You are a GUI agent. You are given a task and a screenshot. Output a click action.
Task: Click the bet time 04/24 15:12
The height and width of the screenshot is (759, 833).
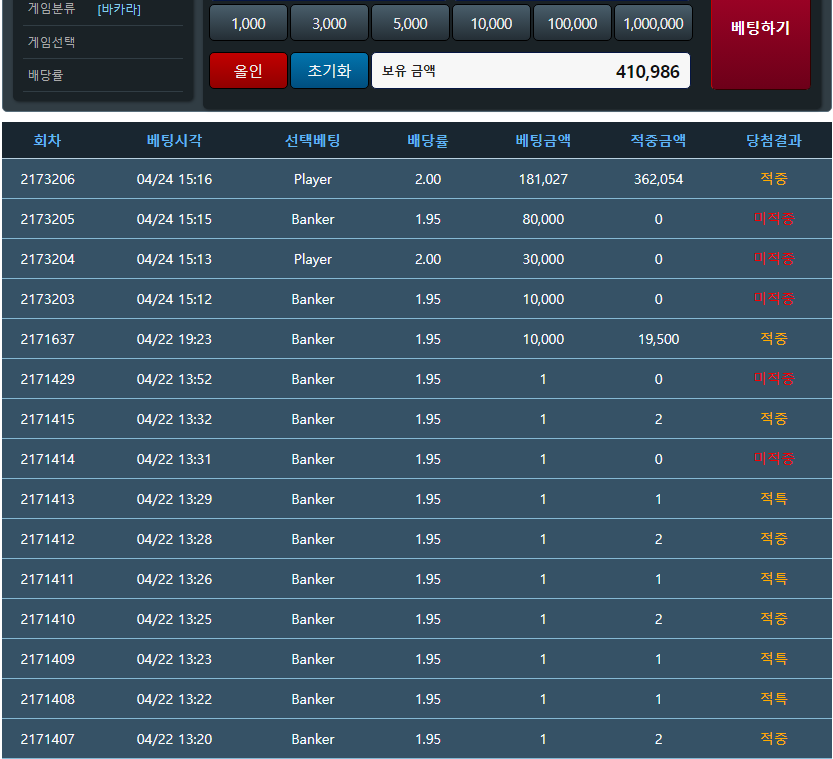174,299
